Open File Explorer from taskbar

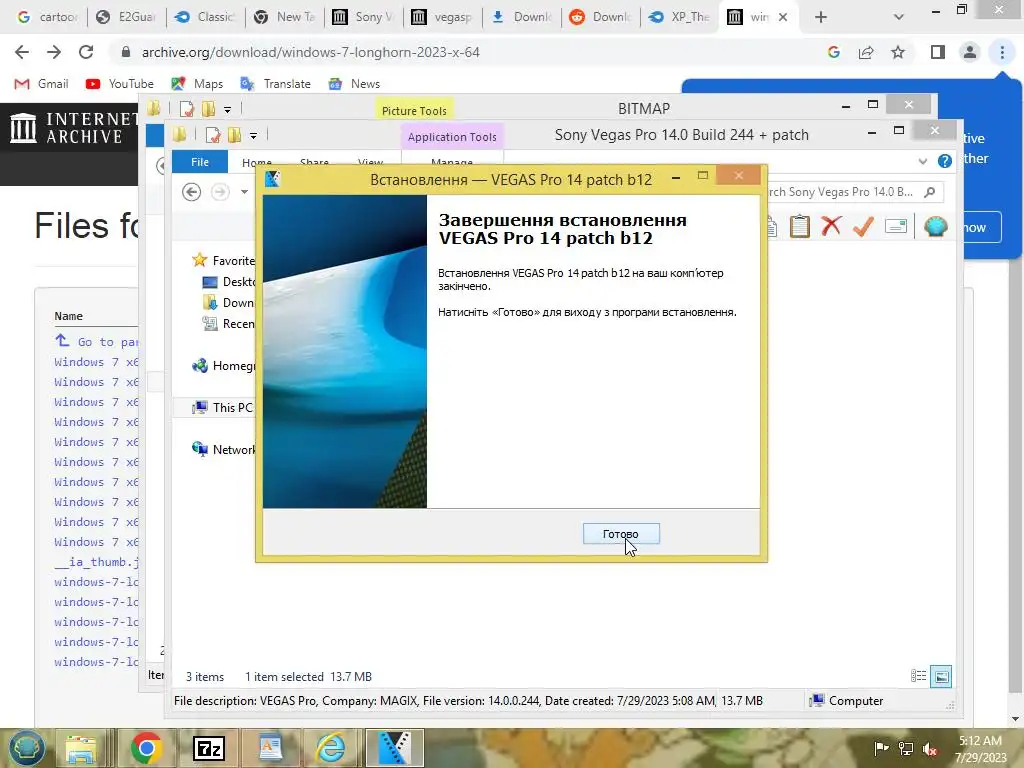81,748
